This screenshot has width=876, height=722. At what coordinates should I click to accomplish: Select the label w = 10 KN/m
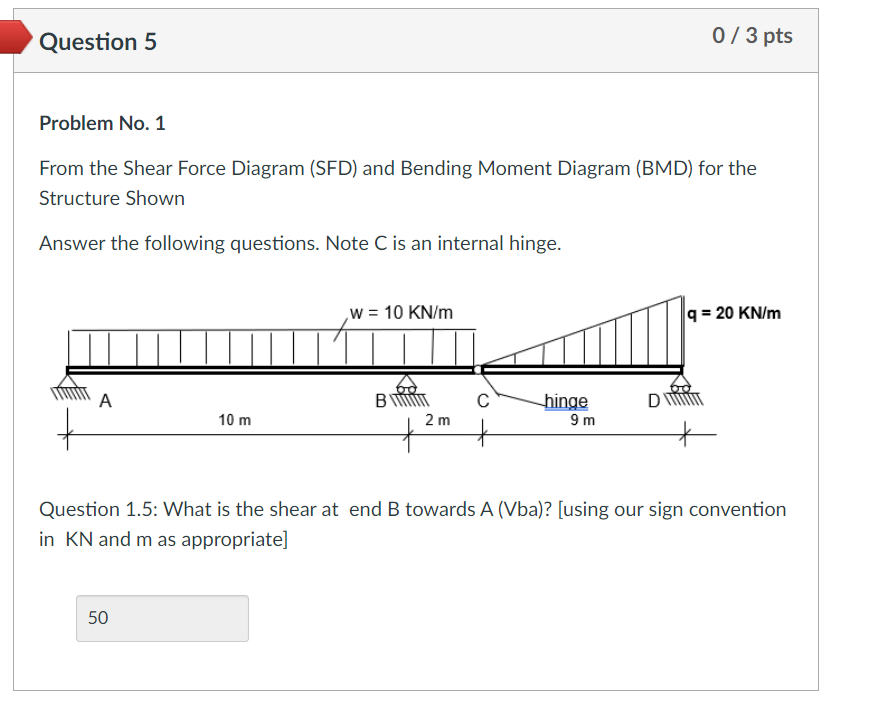click(x=401, y=312)
